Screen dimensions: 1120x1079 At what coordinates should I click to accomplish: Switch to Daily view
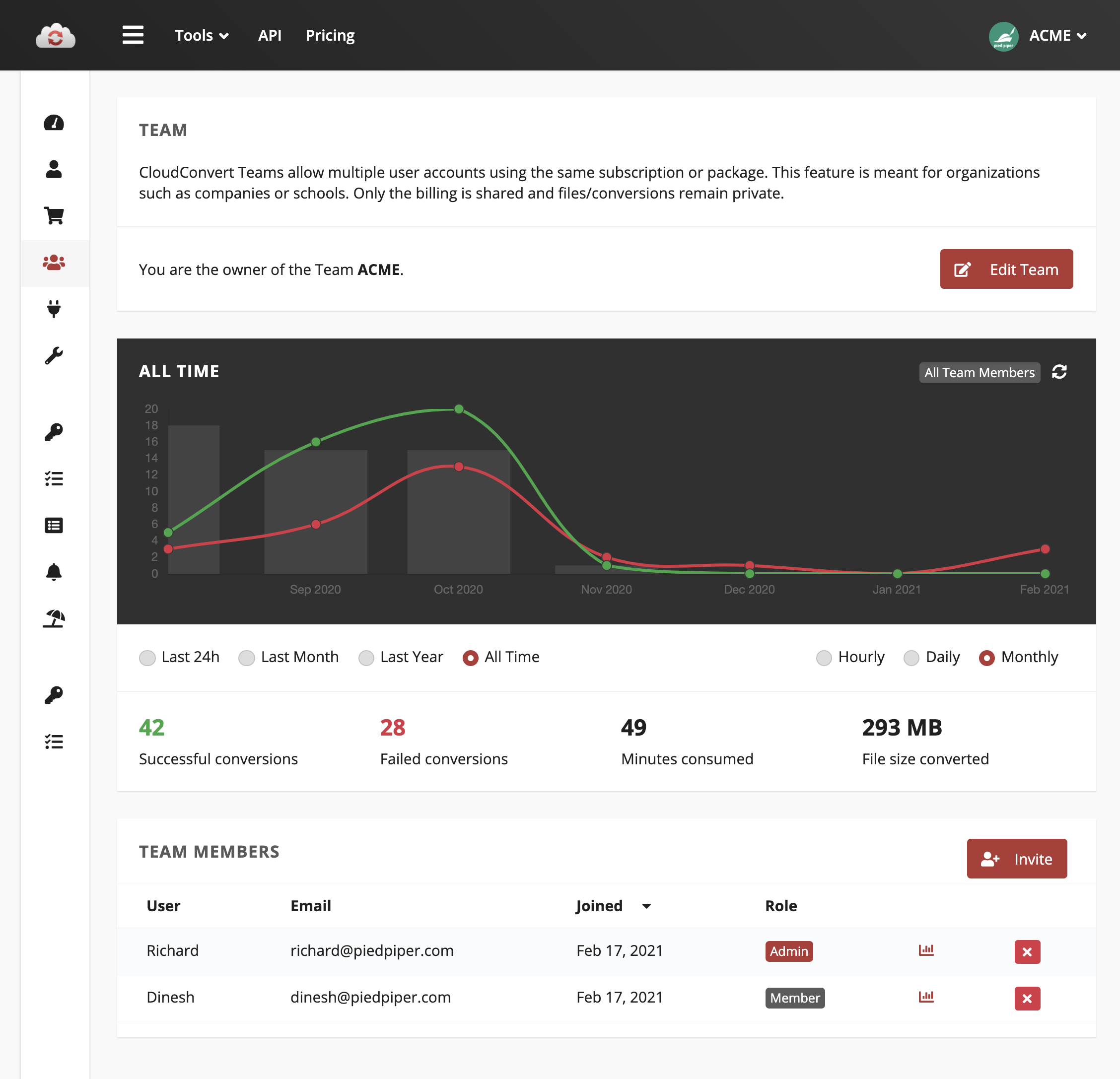[911, 658]
